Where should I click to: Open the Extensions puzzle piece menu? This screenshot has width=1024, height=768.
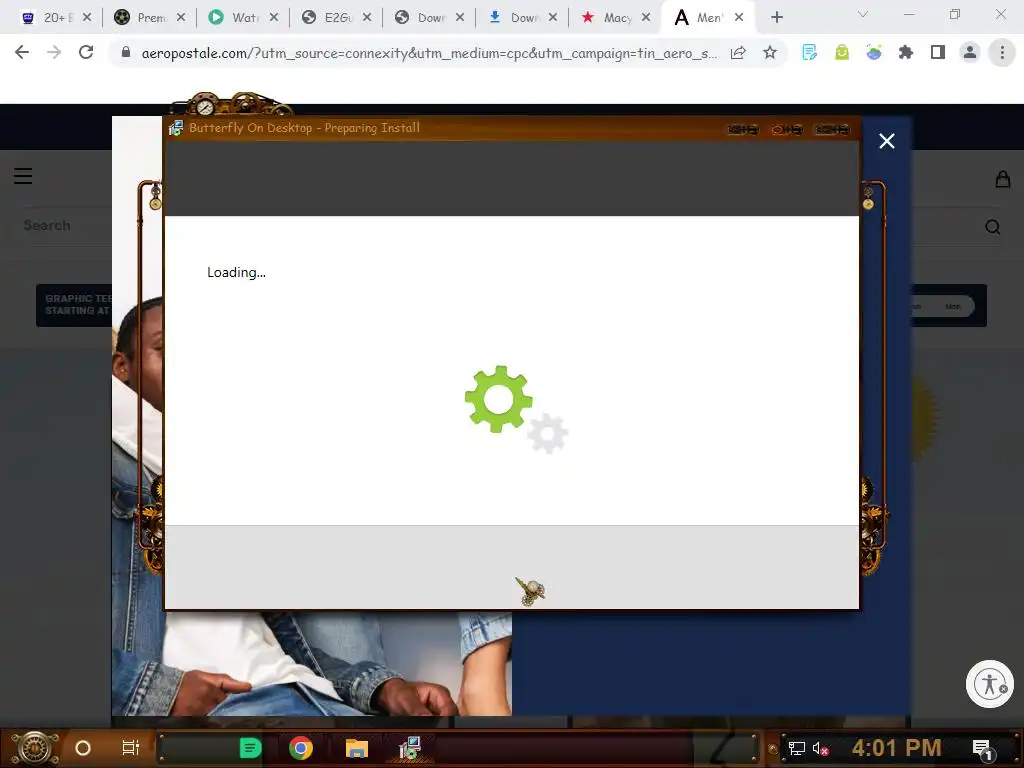[906, 53]
